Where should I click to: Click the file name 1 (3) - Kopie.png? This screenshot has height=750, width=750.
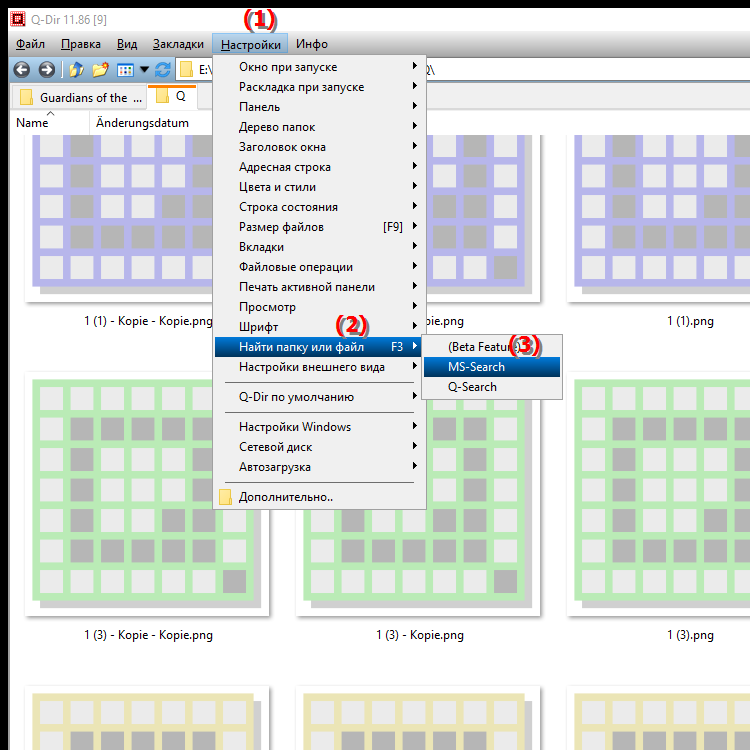(x=420, y=635)
